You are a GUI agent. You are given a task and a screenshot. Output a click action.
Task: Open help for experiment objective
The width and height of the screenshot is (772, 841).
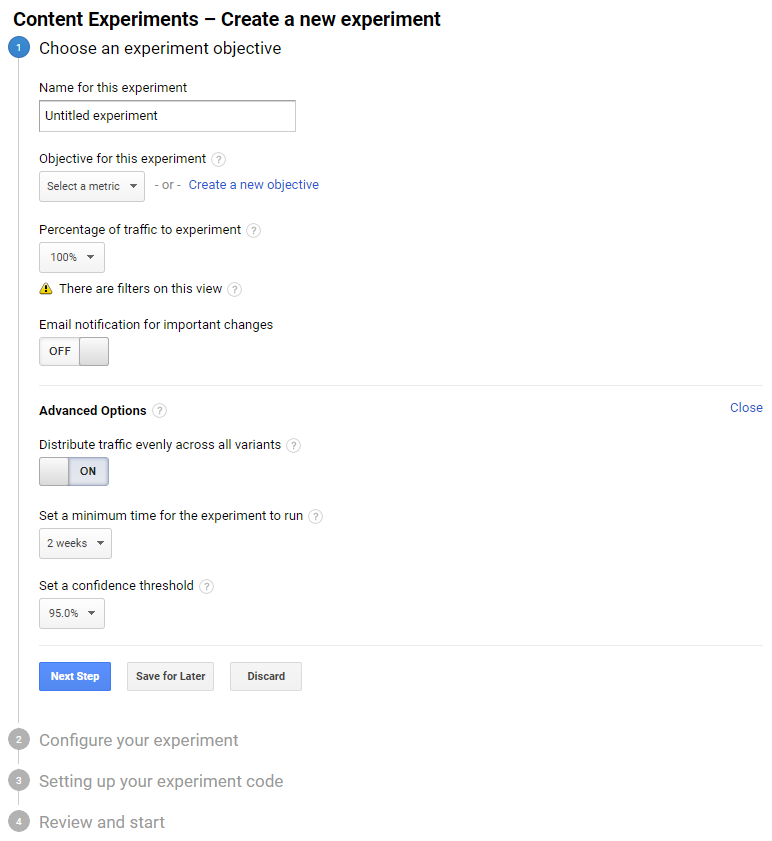[x=218, y=158]
